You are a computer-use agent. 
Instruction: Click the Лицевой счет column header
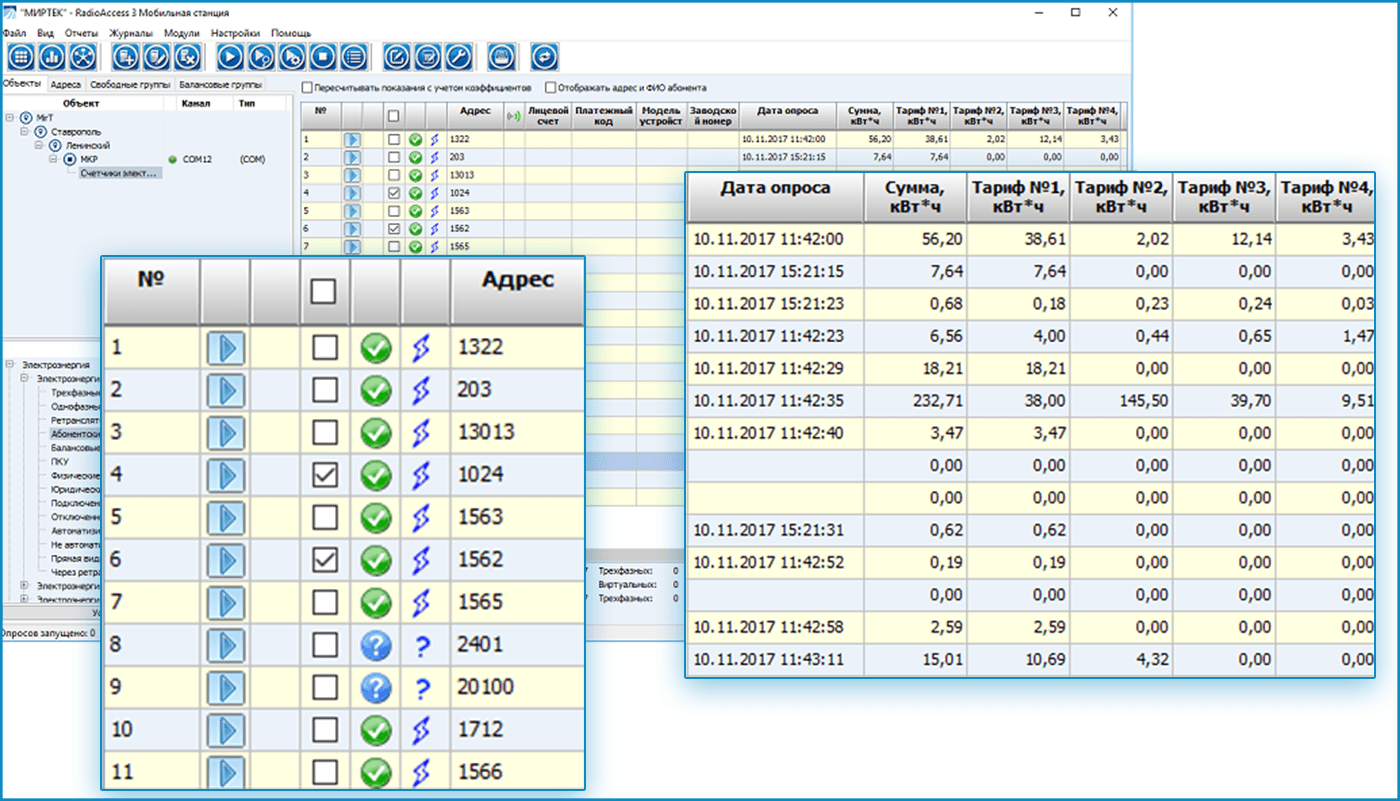click(x=548, y=116)
